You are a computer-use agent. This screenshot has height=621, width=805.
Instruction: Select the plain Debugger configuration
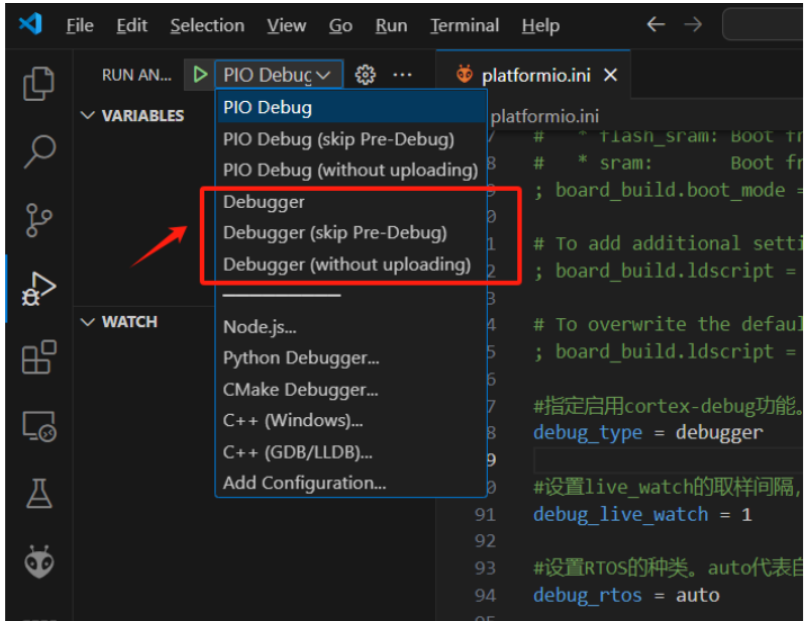click(x=351, y=202)
